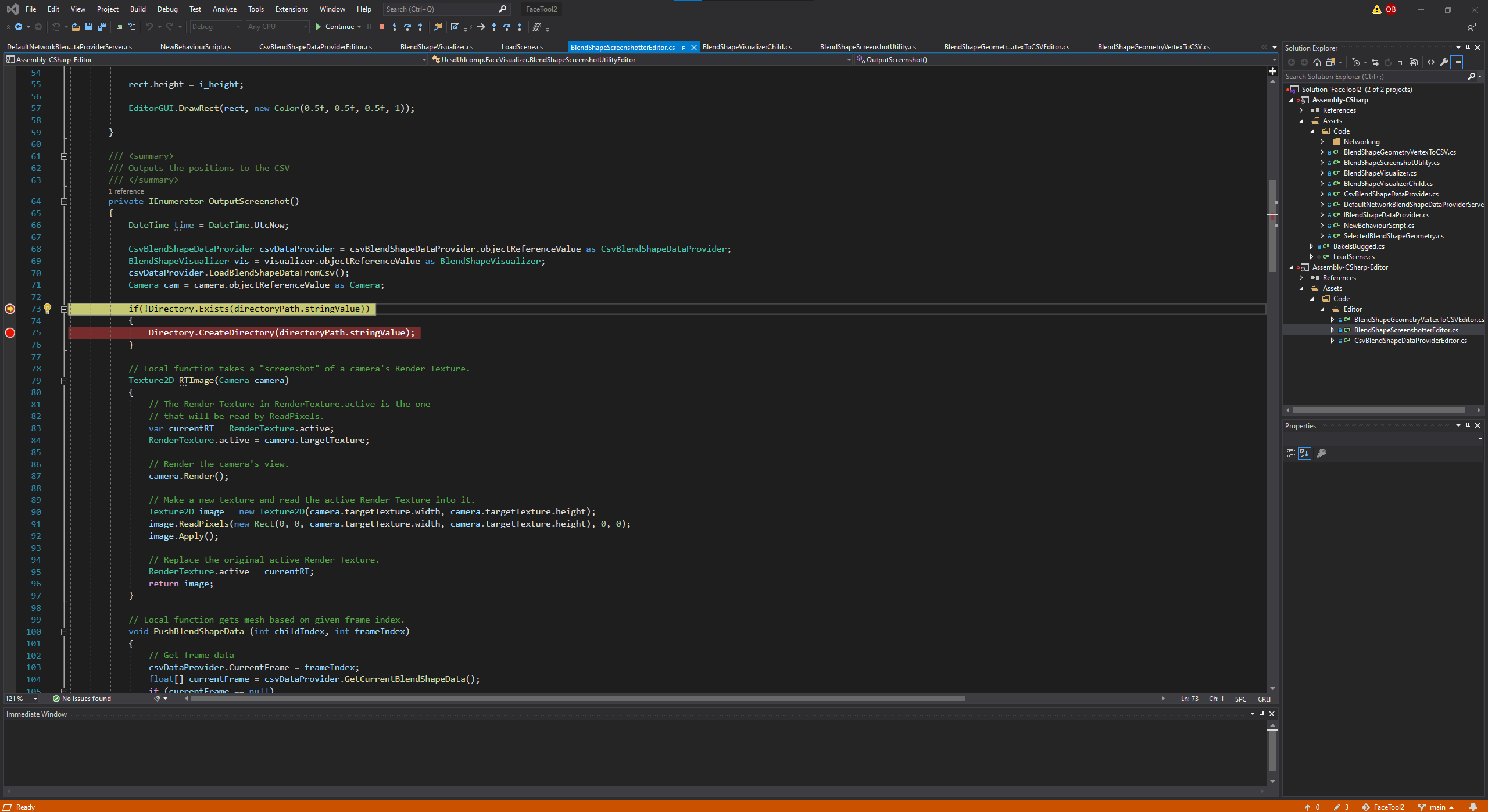Collapse the OutputScreenshot method outline on line 64

pos(64,201)
